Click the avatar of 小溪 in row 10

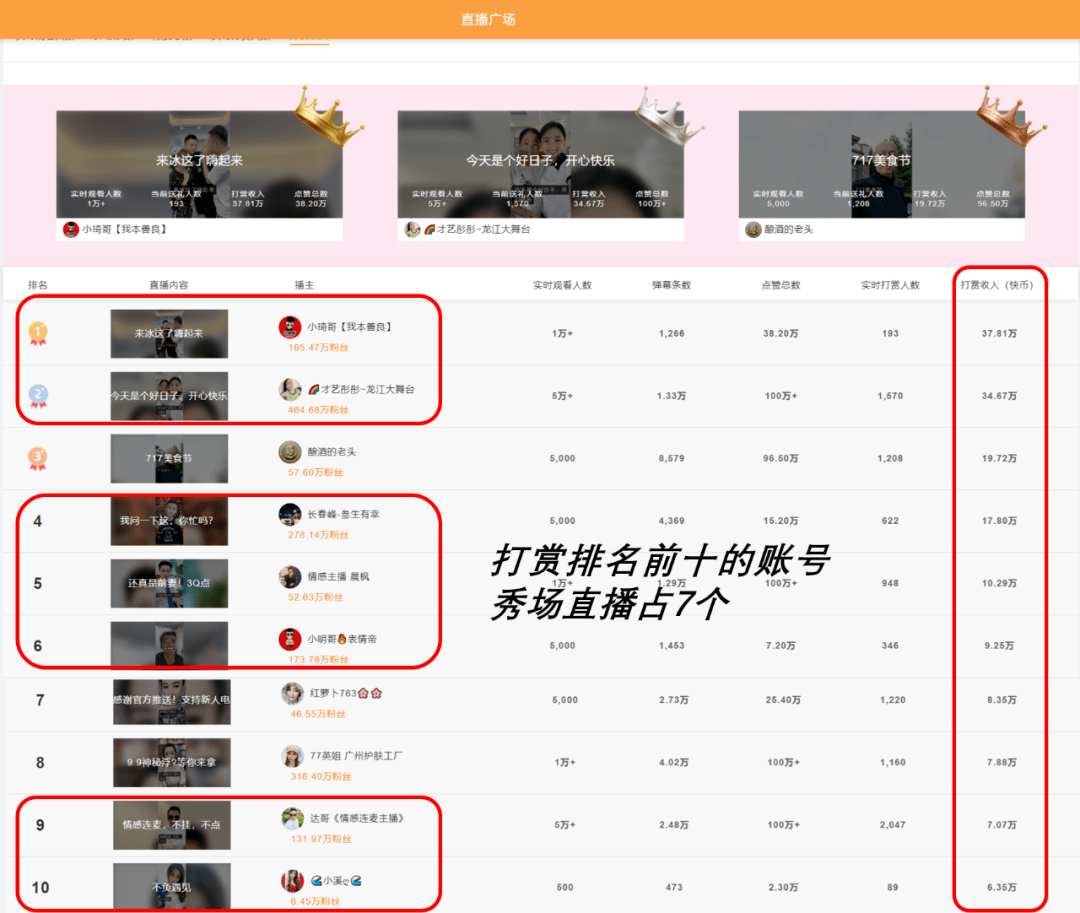(x=293, y=881)
